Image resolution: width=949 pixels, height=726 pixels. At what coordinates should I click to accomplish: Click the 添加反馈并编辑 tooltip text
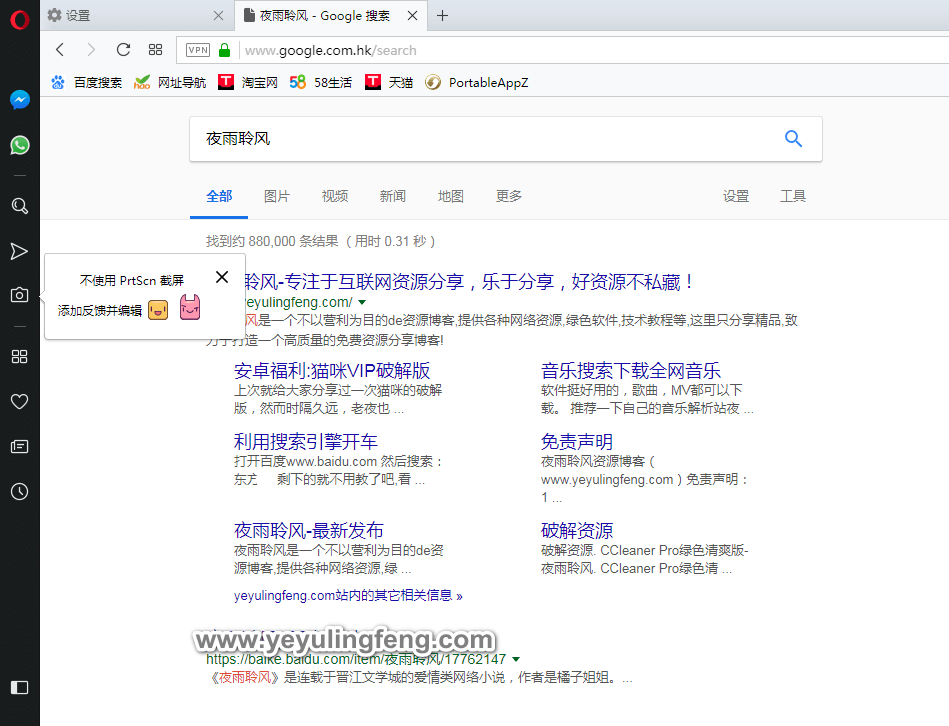coord(100,310)
